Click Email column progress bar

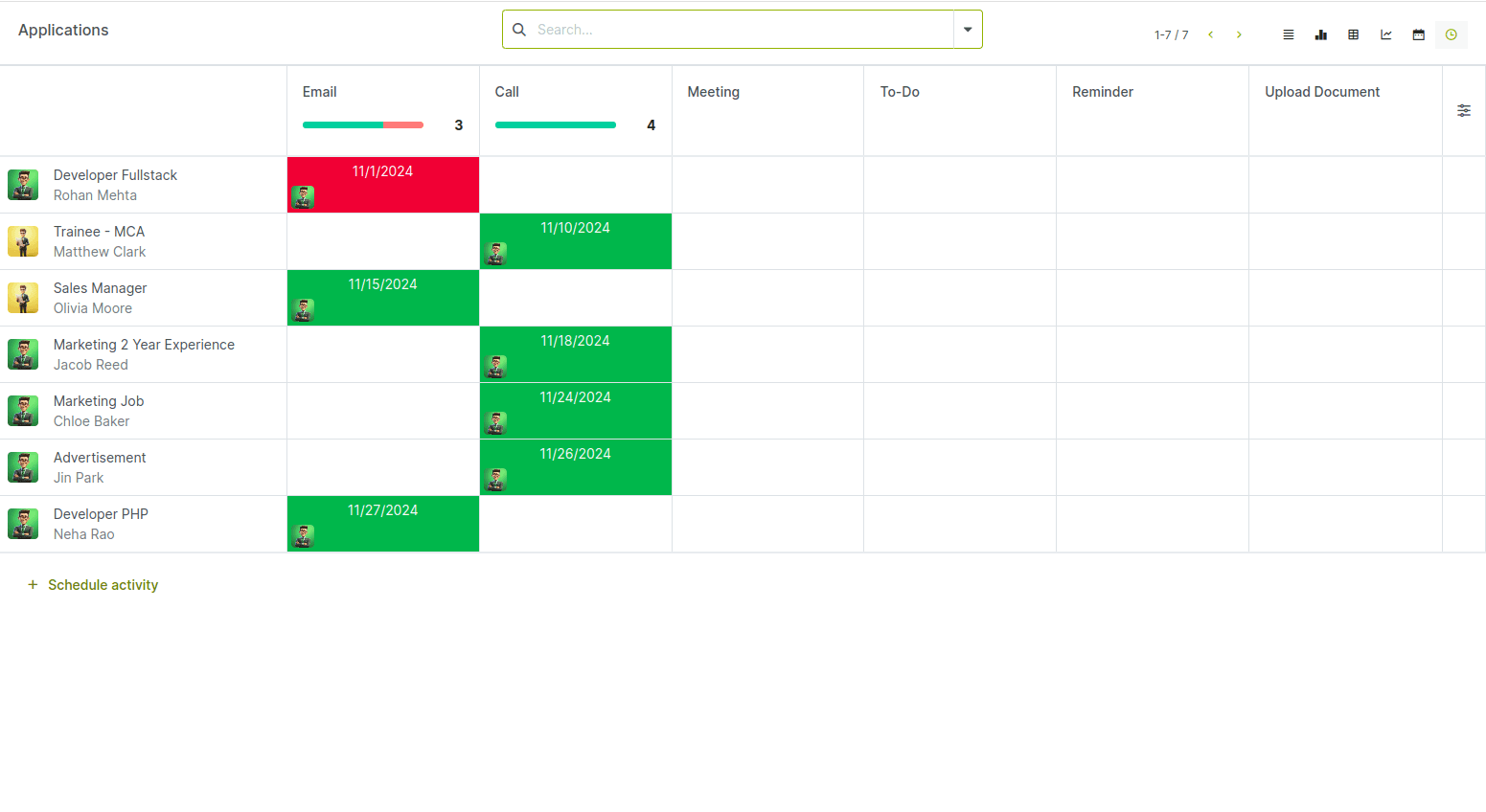pyautogui.click(x=363, y=124)
